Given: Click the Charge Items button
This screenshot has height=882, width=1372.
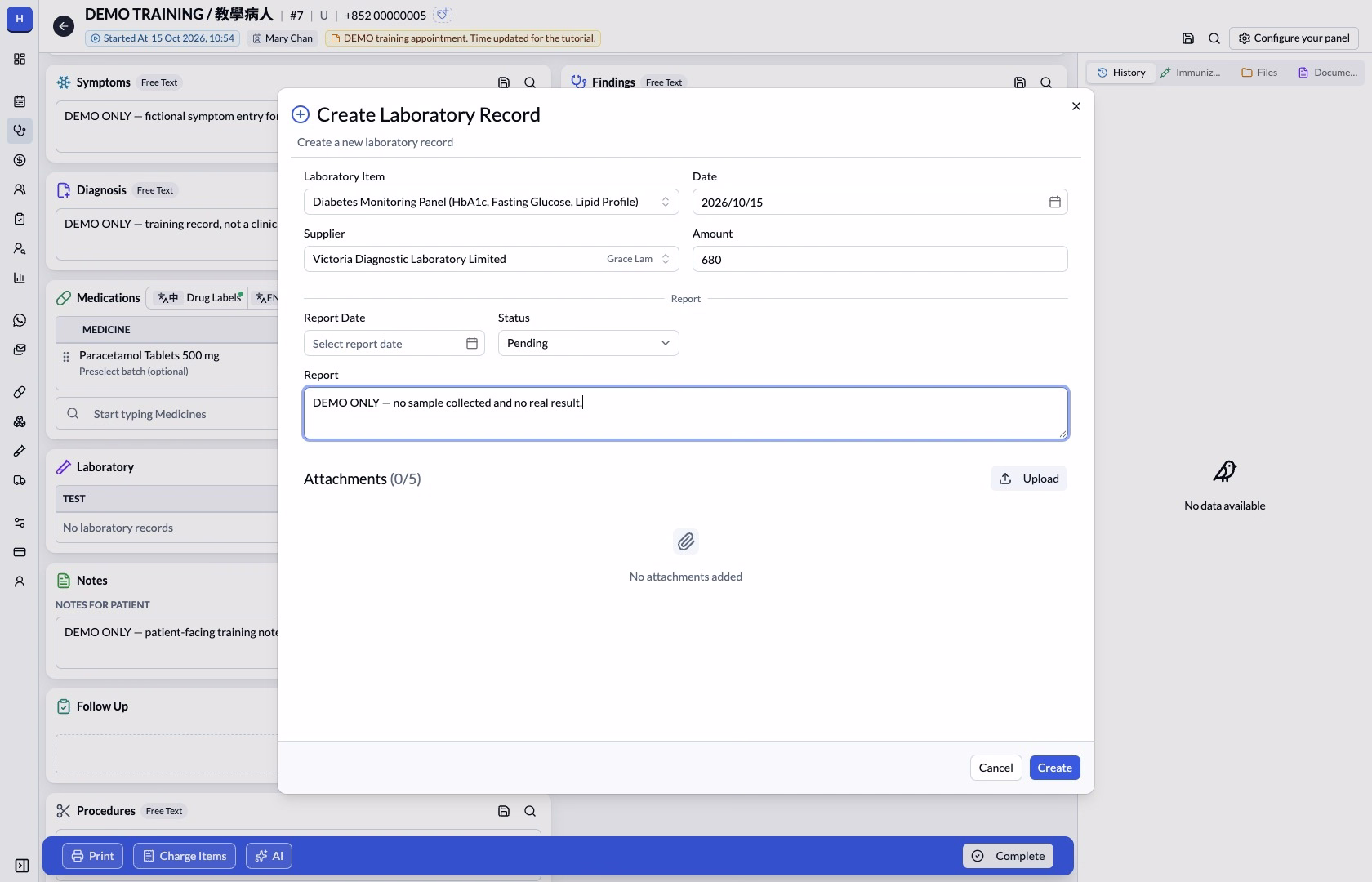Looking at the screenshot, I should click(185, 856).
